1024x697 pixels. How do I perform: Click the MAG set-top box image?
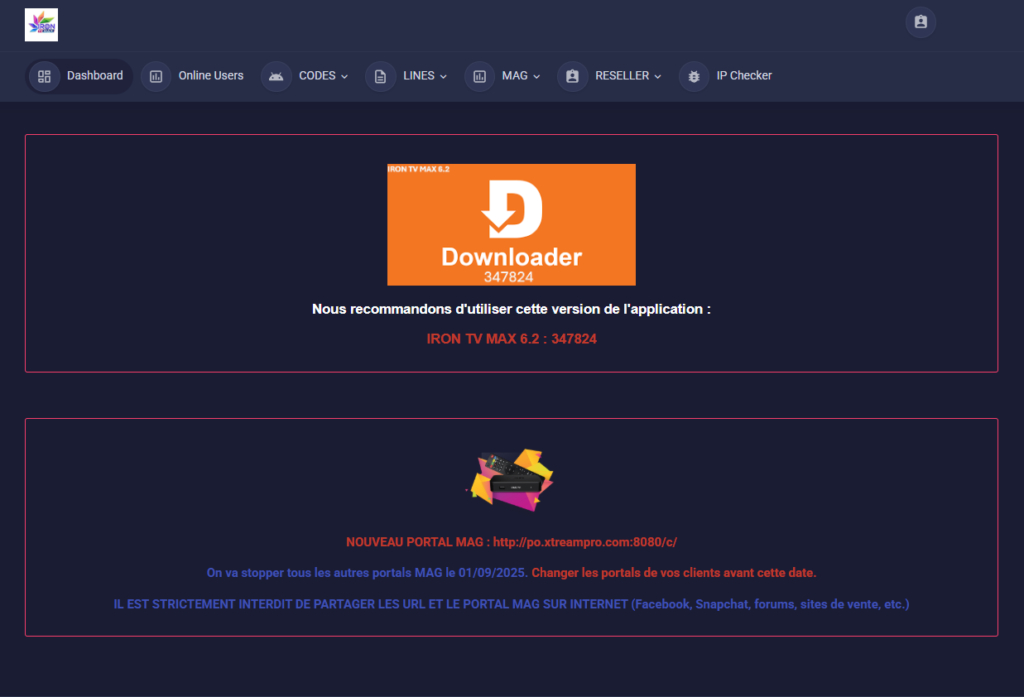click(x=511, y=478)
